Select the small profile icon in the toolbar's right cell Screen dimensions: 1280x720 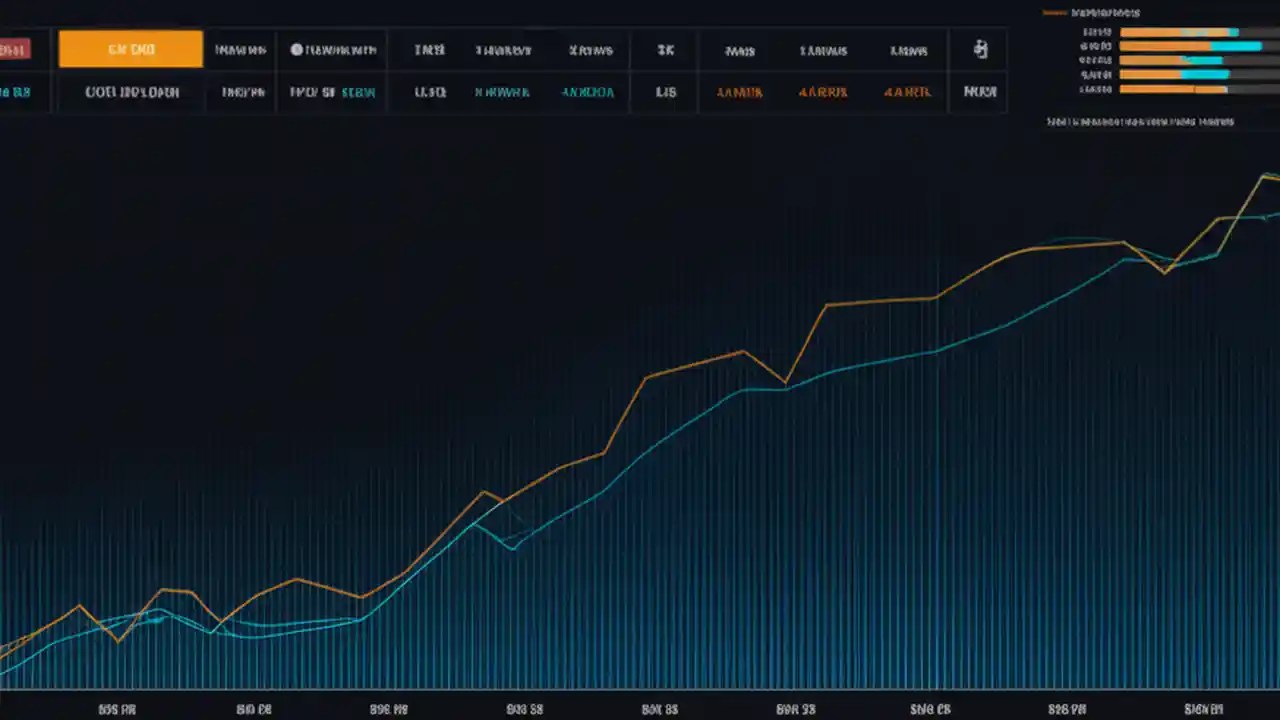click(980, 49)
